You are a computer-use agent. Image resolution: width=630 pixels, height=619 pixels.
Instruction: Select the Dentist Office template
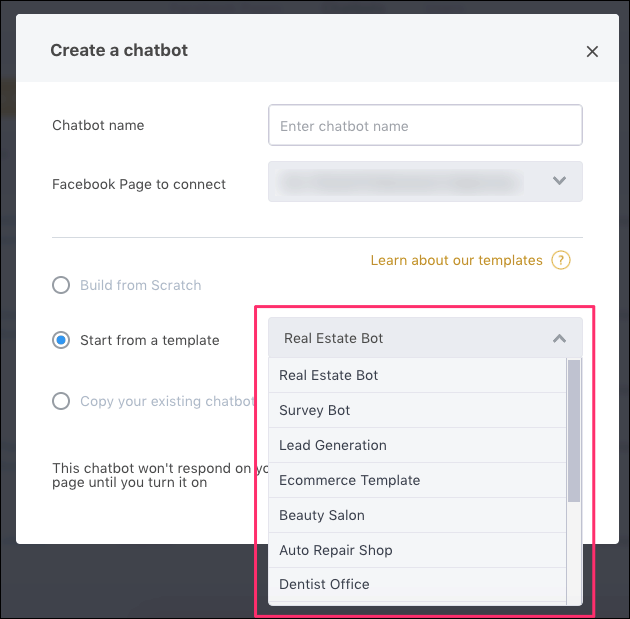click(417, 584)
